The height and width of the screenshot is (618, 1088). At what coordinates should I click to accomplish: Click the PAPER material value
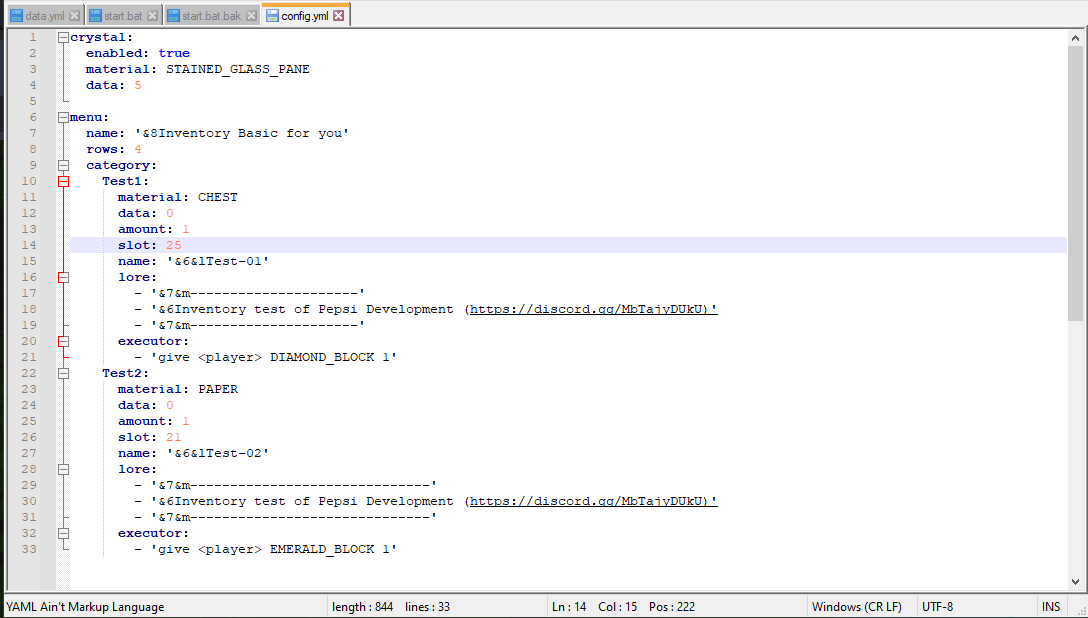[x=217, y=389]
